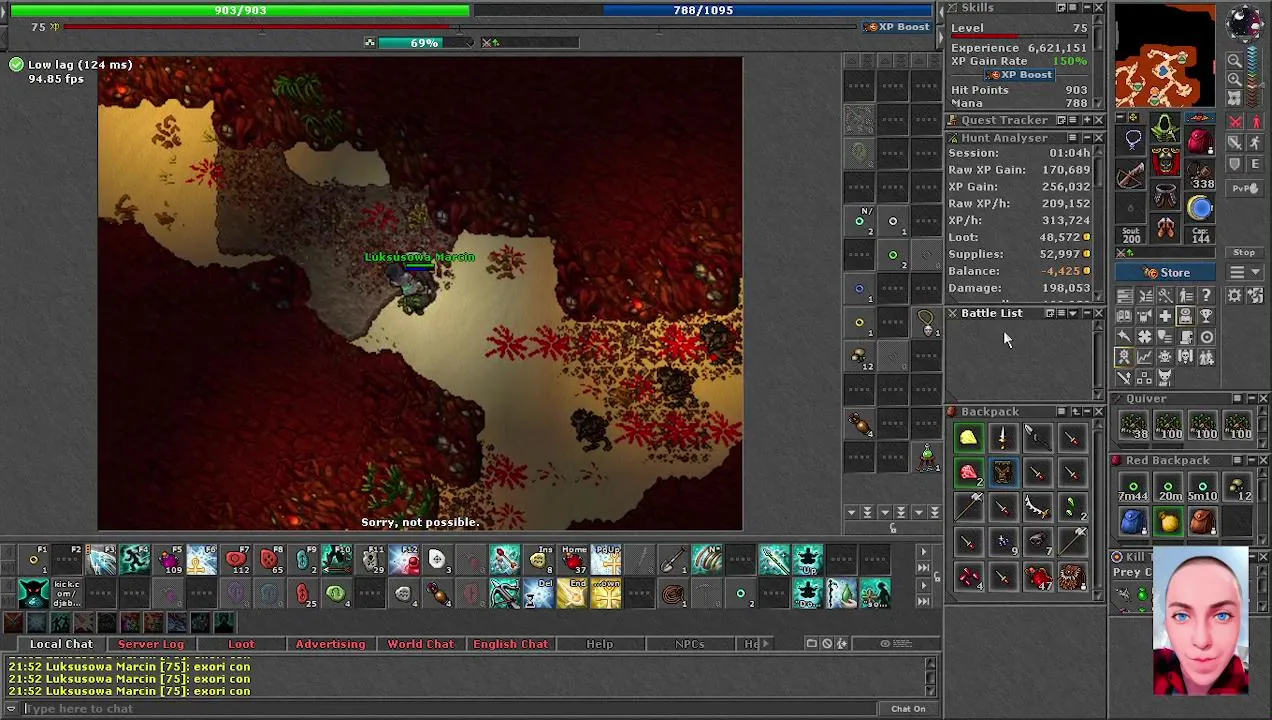Screen dimensions: 1272x720
Task: Open the Hunt Analyser panel menu icon
Action: pyautogui.click(x=1072, y=137)
